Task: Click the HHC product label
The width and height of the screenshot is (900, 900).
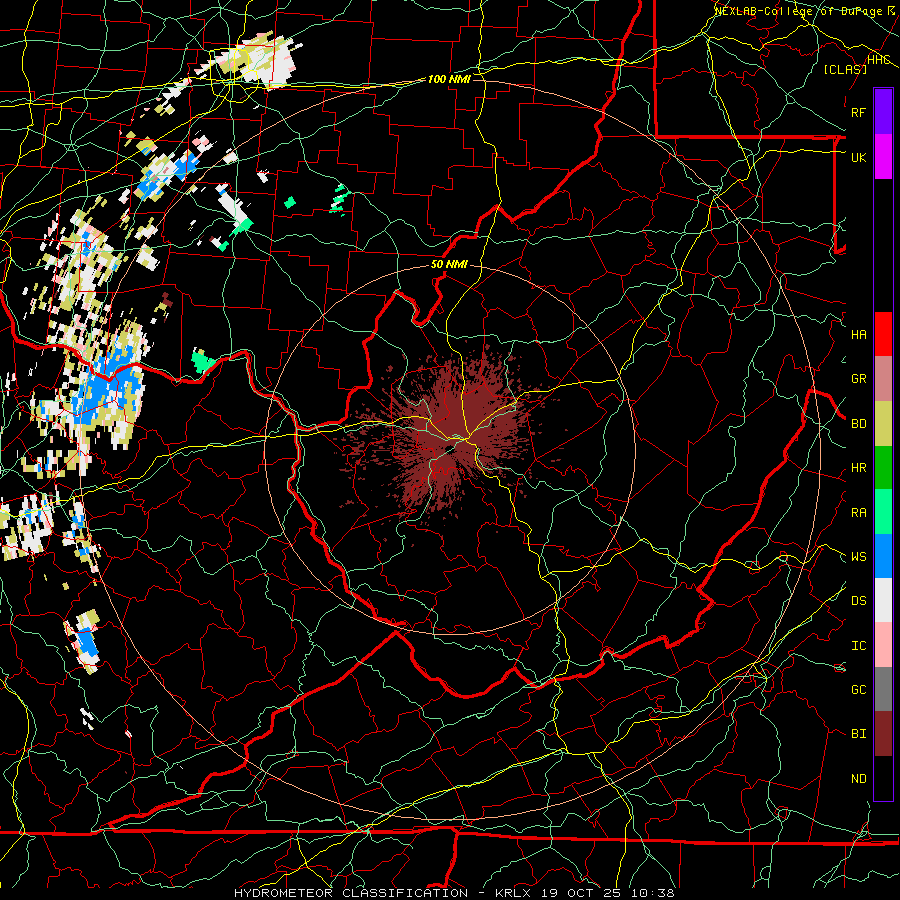Action: tap(879, 59)
